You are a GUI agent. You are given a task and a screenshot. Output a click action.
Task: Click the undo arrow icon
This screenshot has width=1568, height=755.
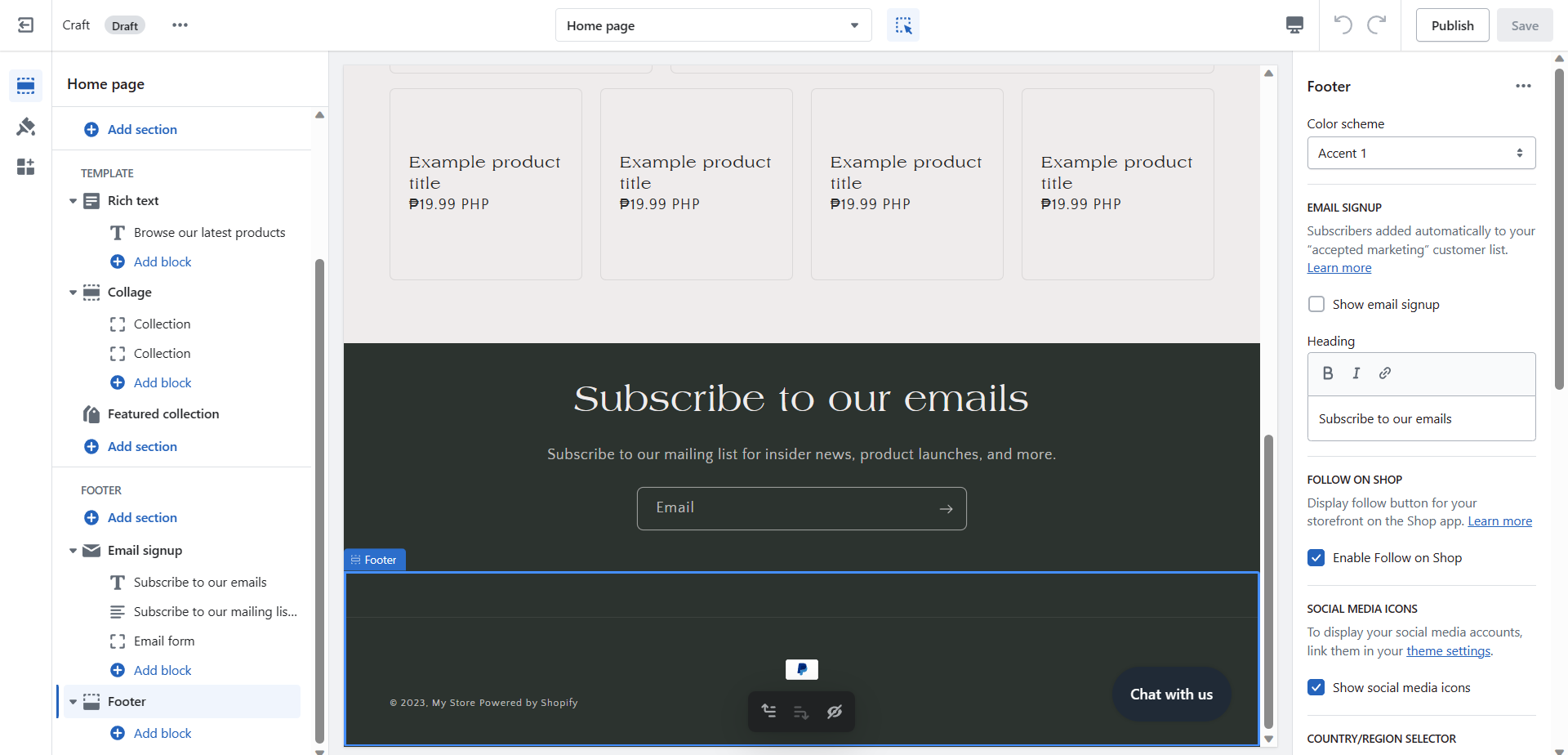tap(1343, 25)
